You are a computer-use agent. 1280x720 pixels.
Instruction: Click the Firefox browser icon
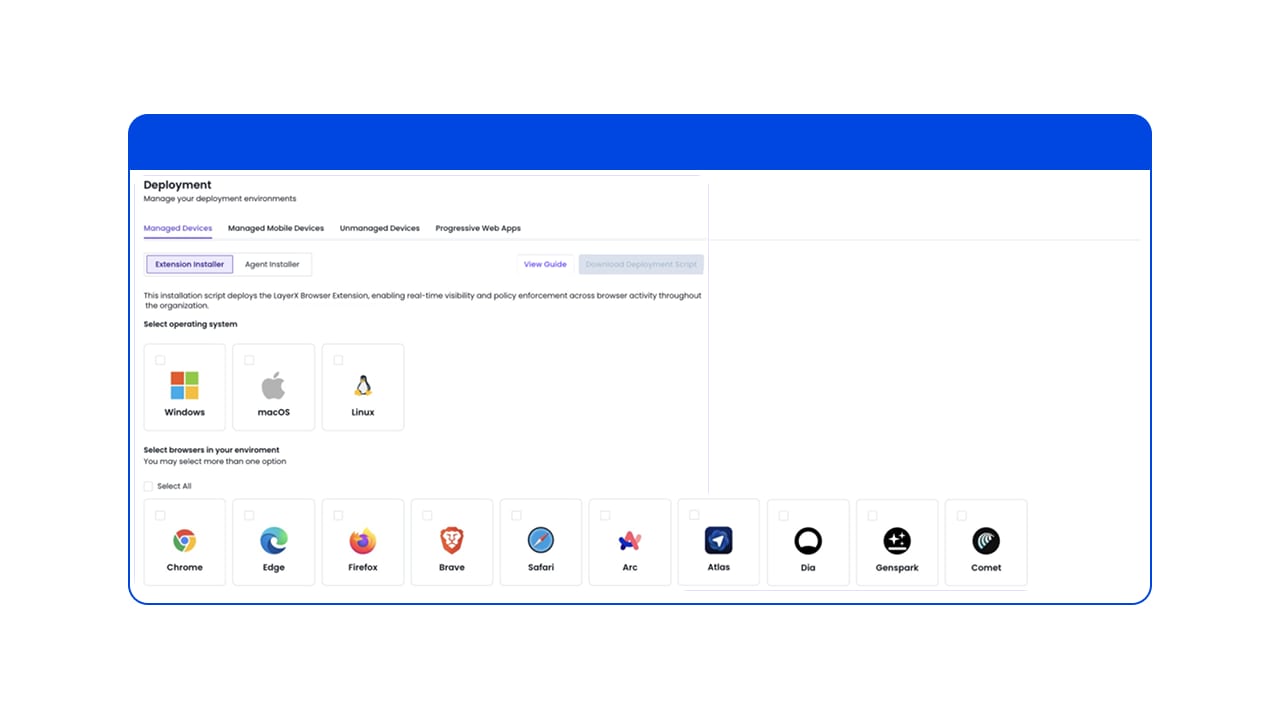coord(363,542)
